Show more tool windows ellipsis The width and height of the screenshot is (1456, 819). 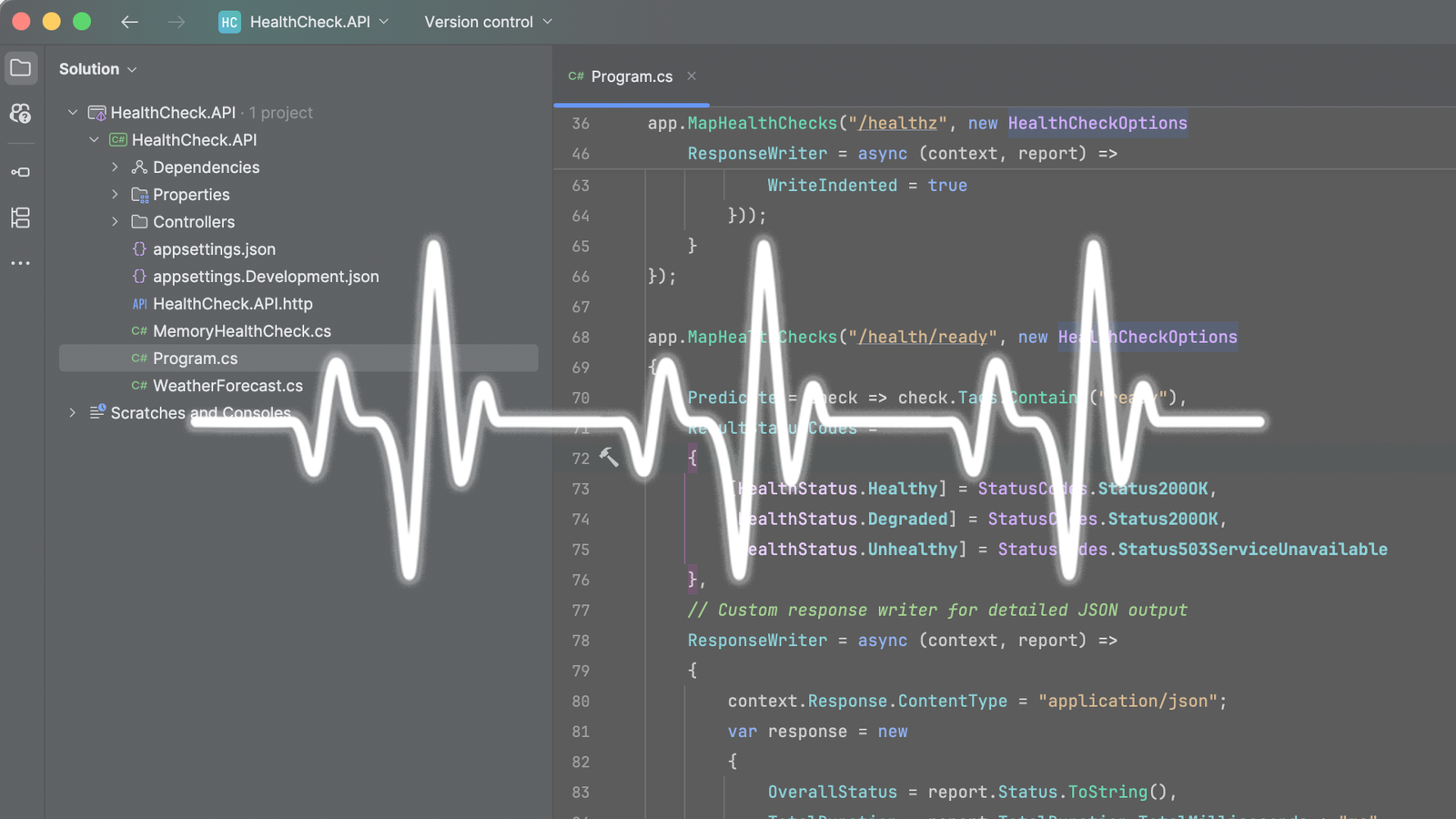click(x=20, y=263)
